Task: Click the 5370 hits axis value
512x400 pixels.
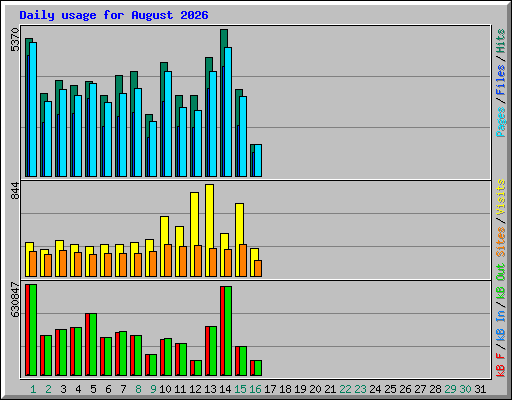Action: (15, 40)
